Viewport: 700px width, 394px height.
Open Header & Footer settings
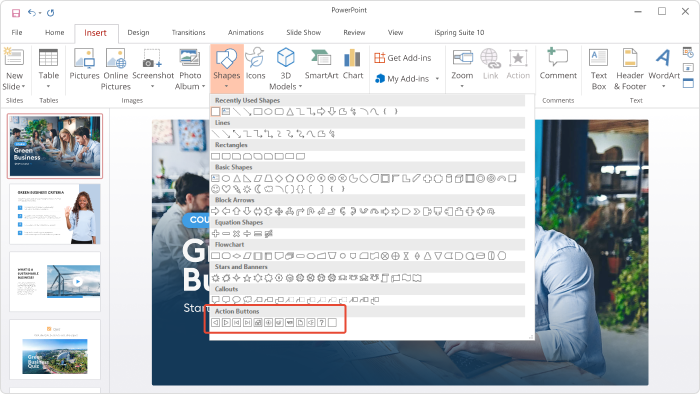[630, 69]
